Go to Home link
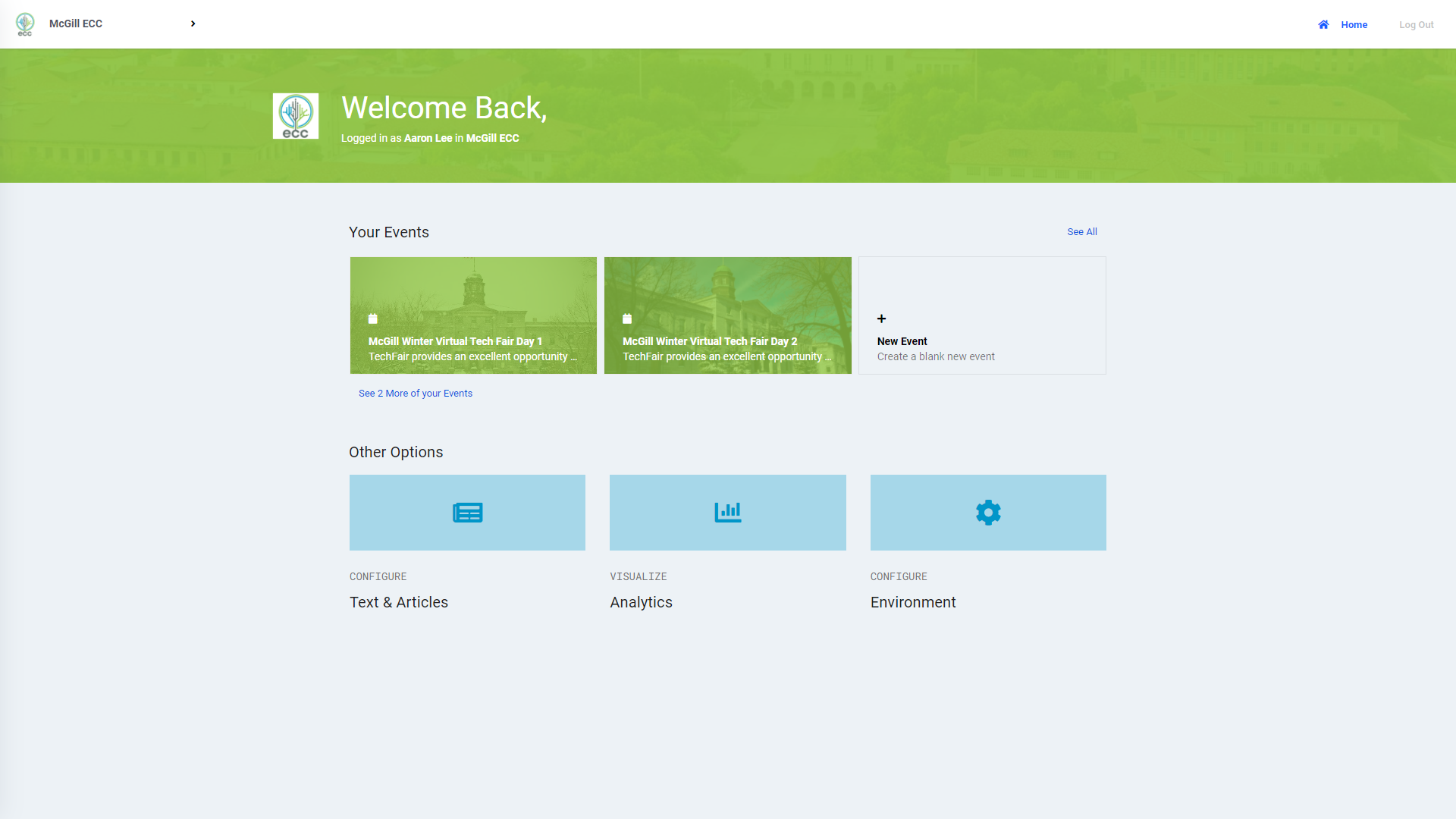This screenshot has width=1456, height=819. (x=1354, y=24)
